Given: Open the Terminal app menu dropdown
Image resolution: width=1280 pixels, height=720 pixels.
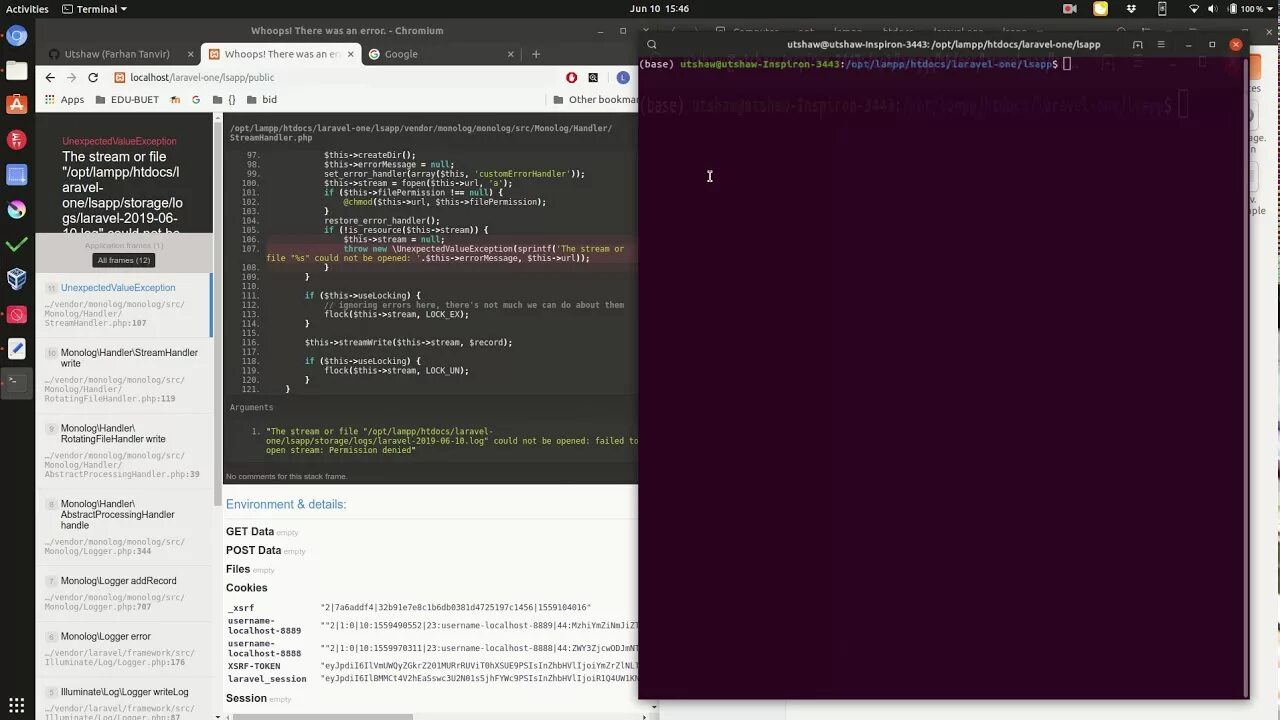Looking at the screenshot, I should 94,9.
